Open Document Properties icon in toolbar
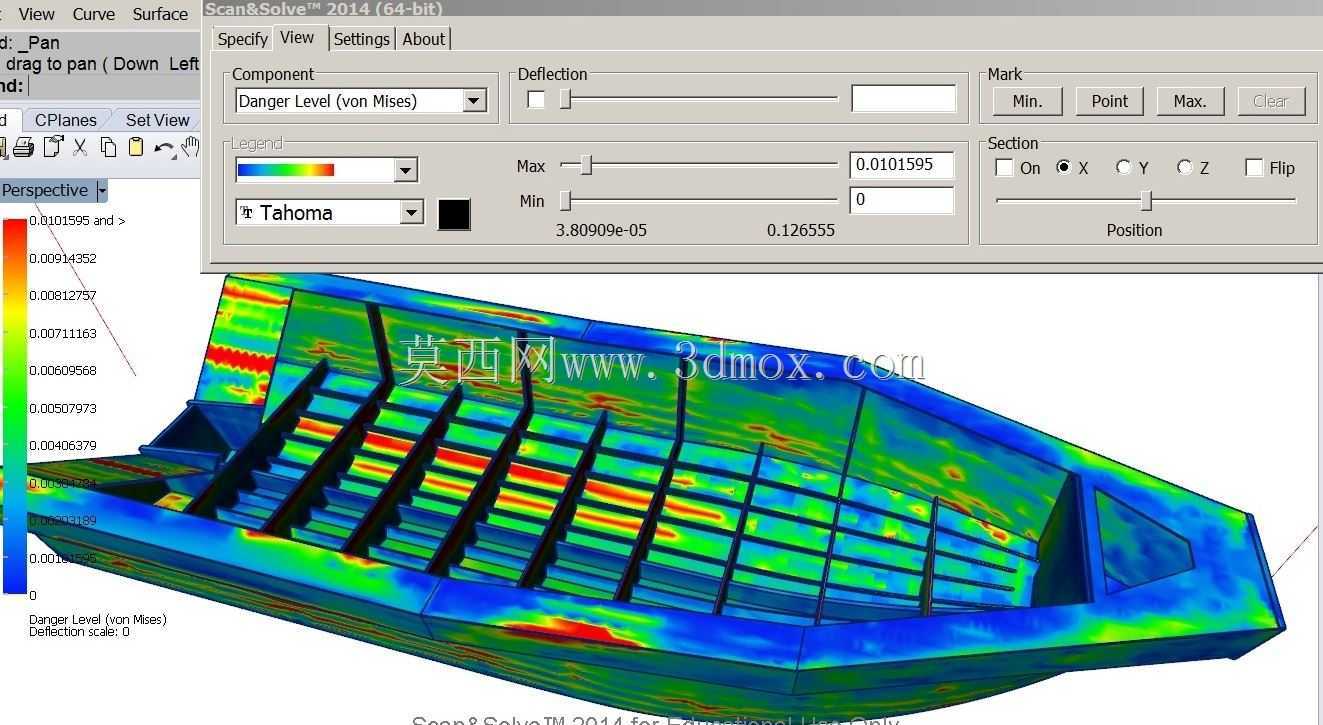This screenshot has width=1323, height=725. tap(52, 147)
